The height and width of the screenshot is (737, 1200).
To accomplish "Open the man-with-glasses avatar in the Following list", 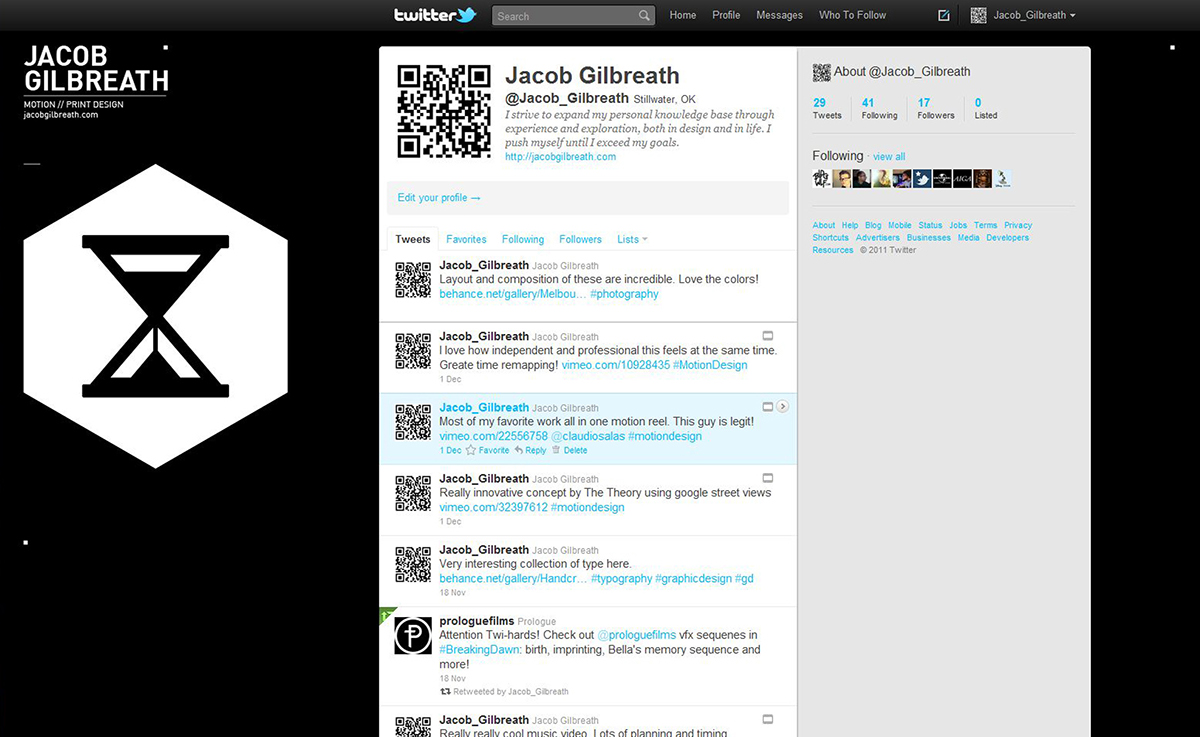I will [842, 179].
